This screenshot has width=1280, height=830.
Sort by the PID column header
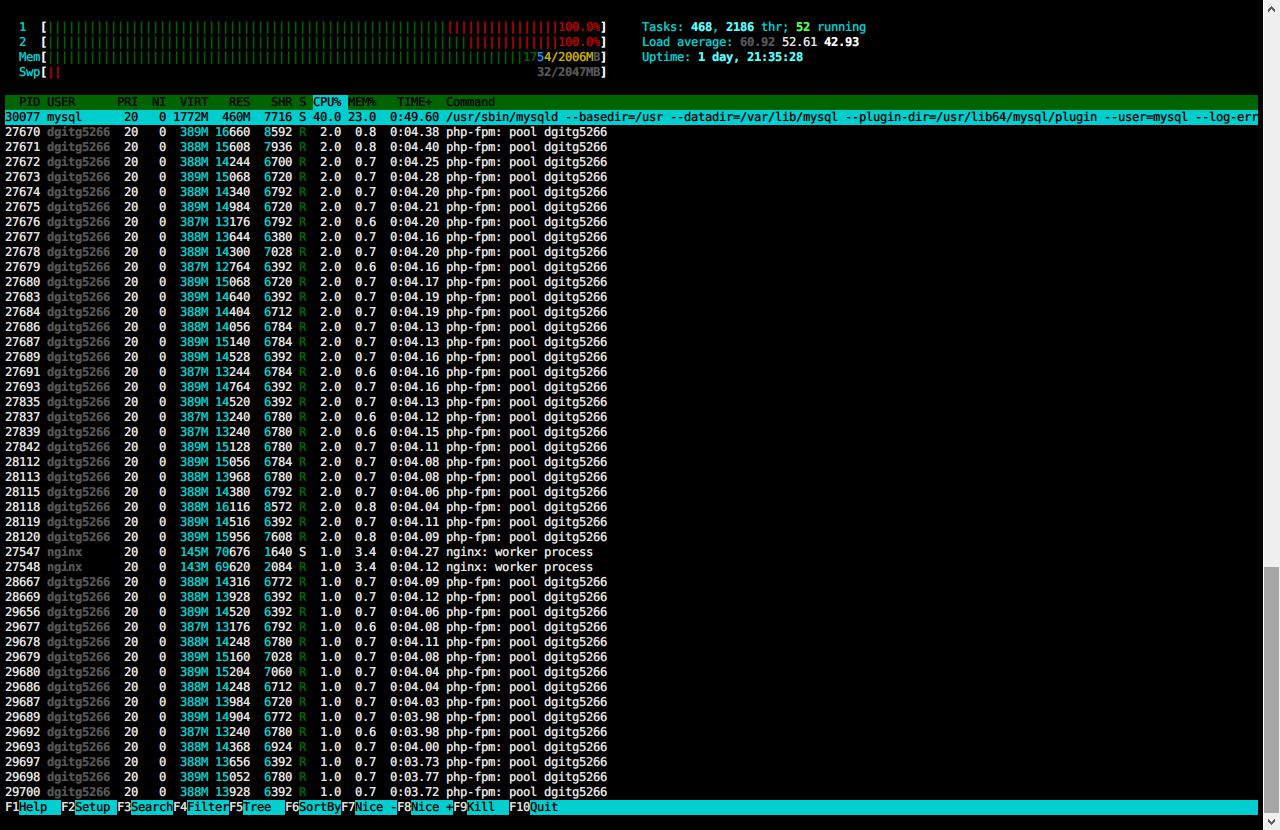[x=29, y=102]
